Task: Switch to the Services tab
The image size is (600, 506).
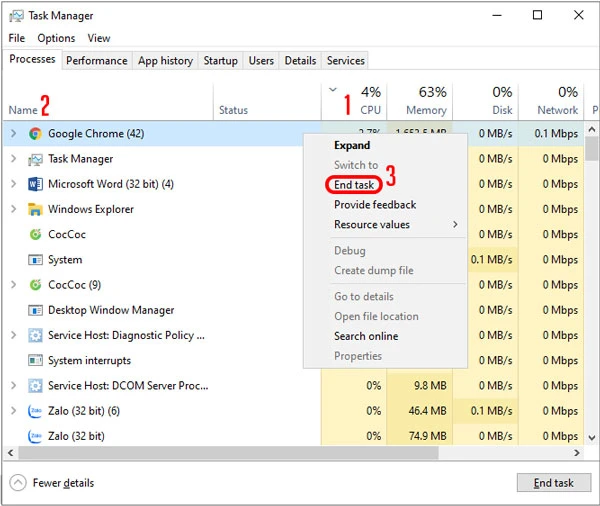Action: 346,61
